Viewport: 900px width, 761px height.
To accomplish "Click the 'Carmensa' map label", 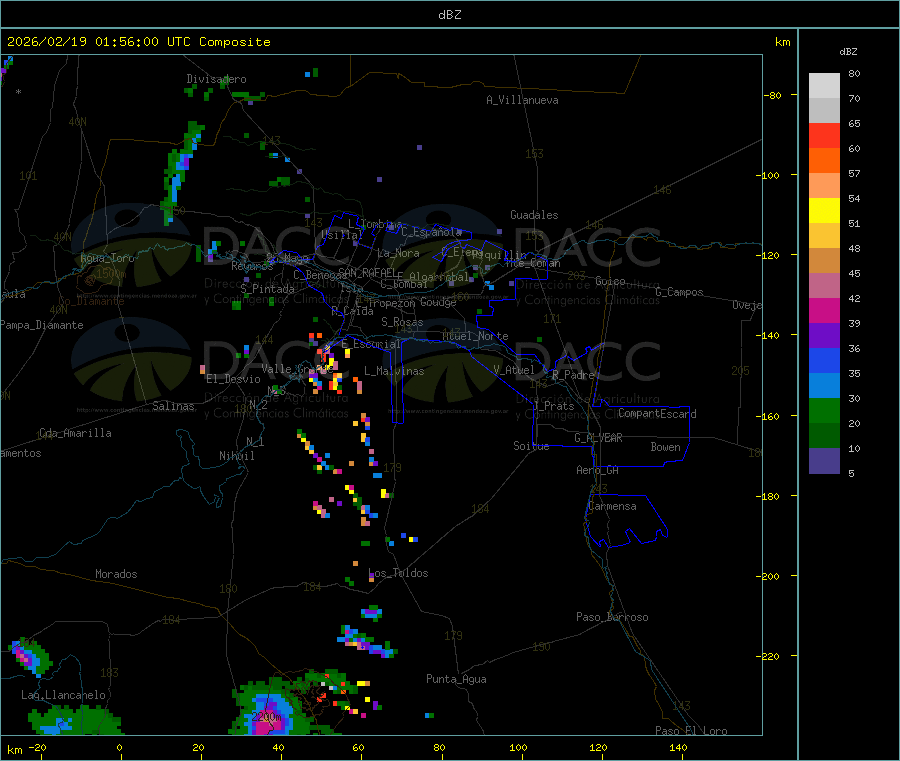I will (612, 506).
